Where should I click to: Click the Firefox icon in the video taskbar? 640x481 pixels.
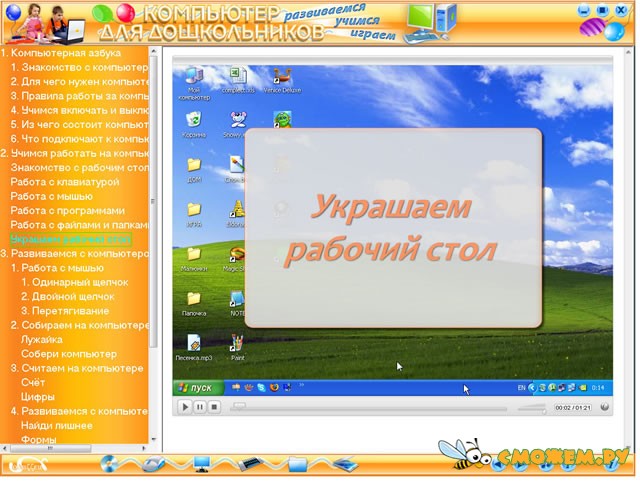tap(274, 387)
